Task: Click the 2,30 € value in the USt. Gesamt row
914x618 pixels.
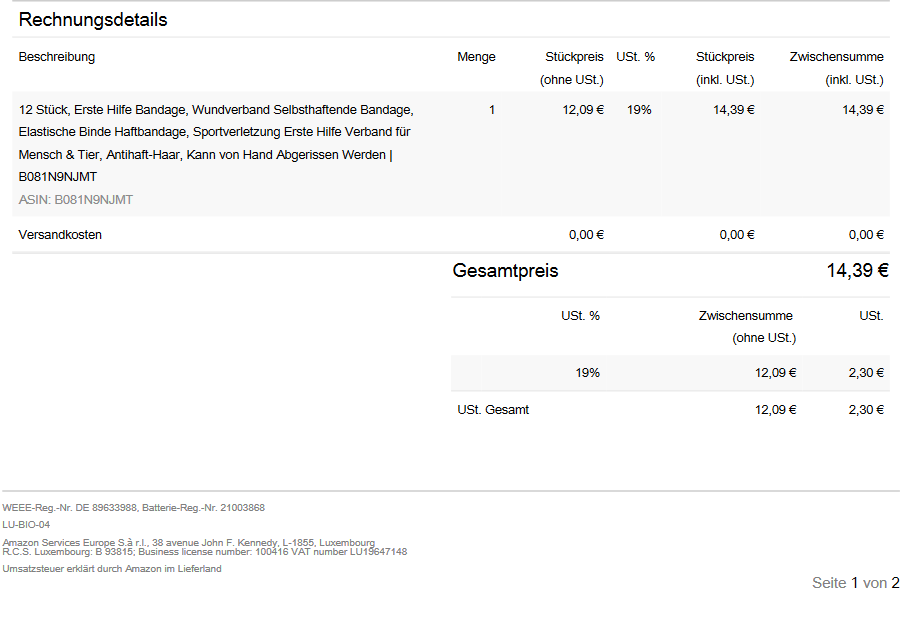Action: [865, 410]
